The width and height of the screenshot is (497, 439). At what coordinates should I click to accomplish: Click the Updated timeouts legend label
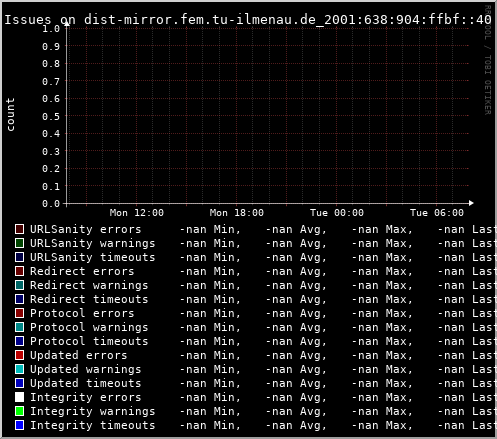[x=86, y=383]
